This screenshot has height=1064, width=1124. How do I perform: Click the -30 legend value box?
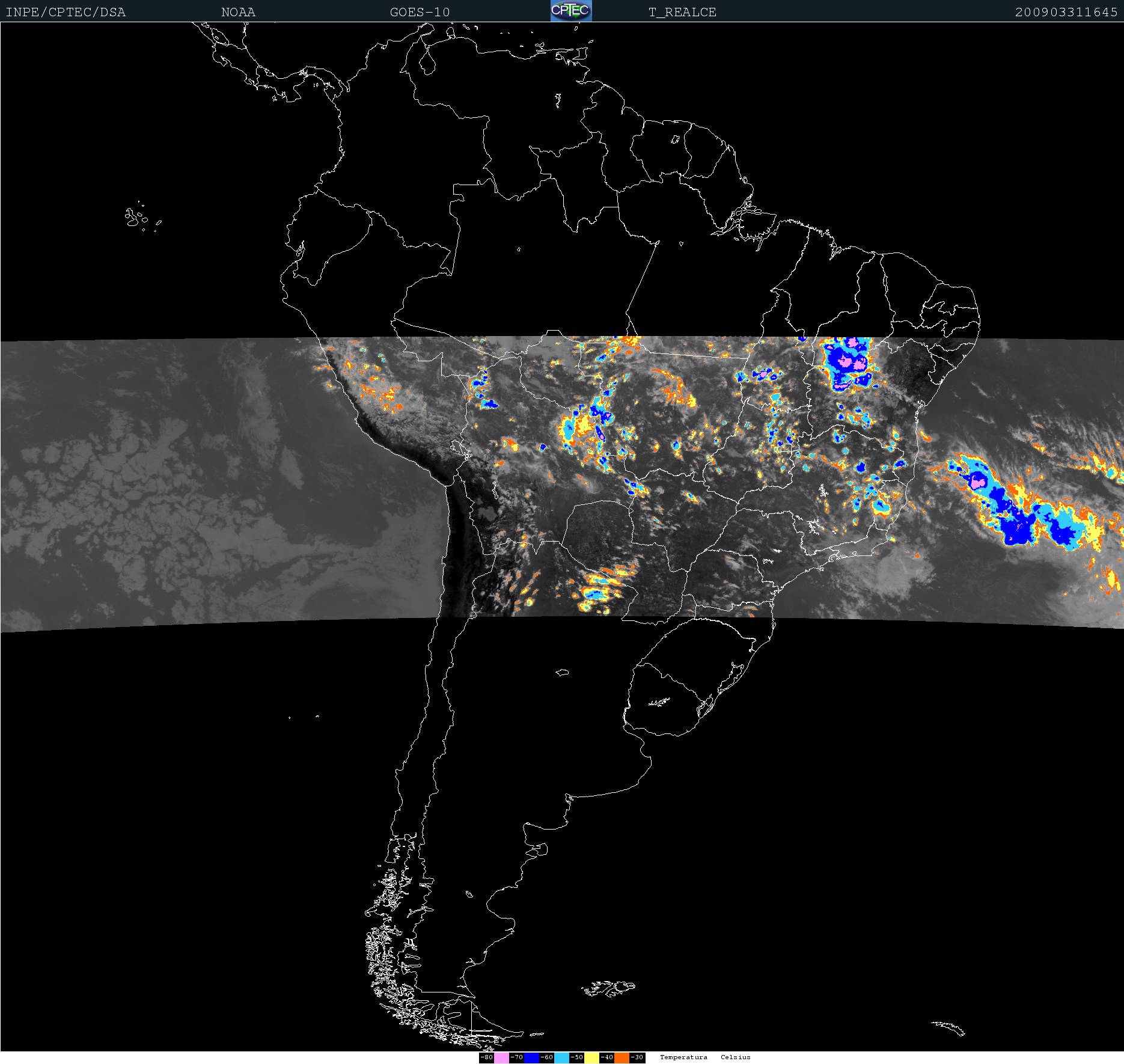pyautogui.click(x=637, y=1057)
